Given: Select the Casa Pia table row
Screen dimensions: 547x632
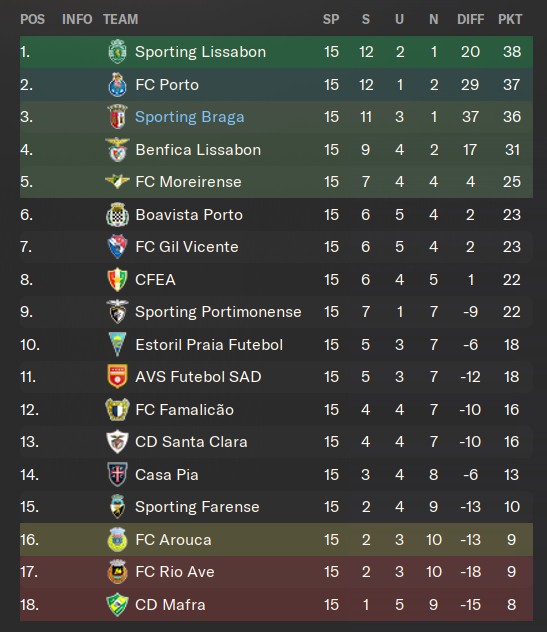Looking at the screenshot, I should coord(277,474).
